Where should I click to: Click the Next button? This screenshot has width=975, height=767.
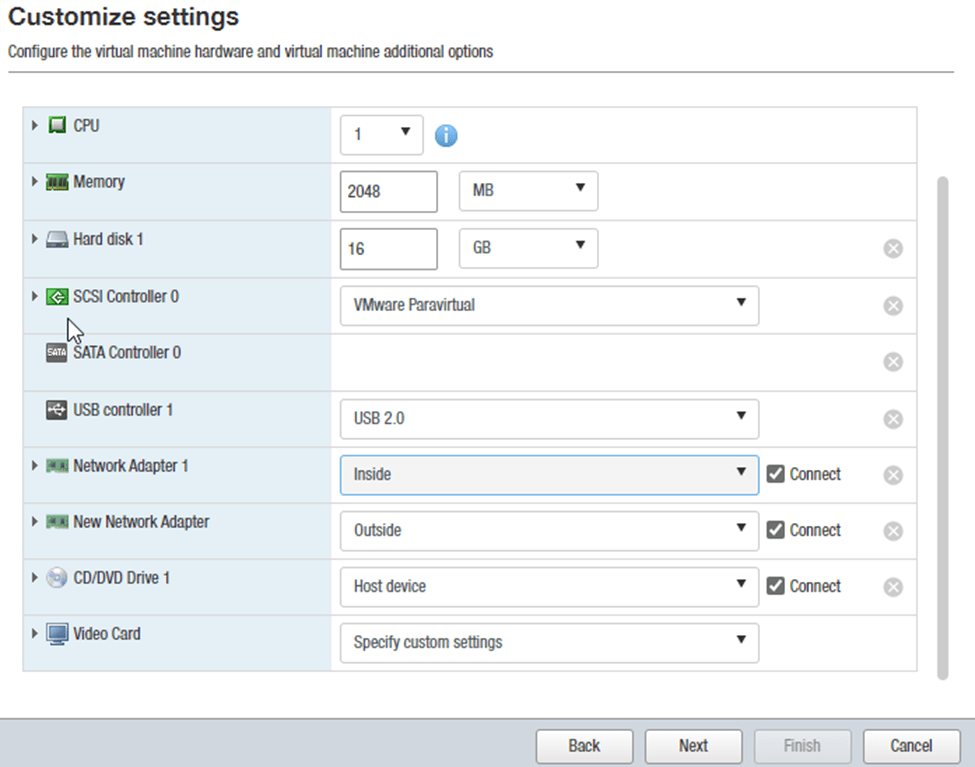pyautogui.click(x=693, y=745)
